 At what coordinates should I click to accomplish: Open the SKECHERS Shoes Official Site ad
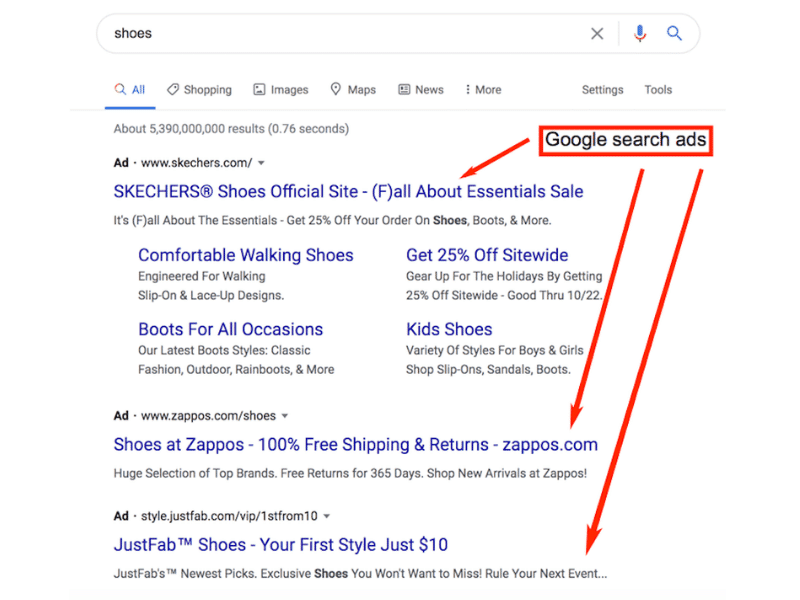click(348, 192)
